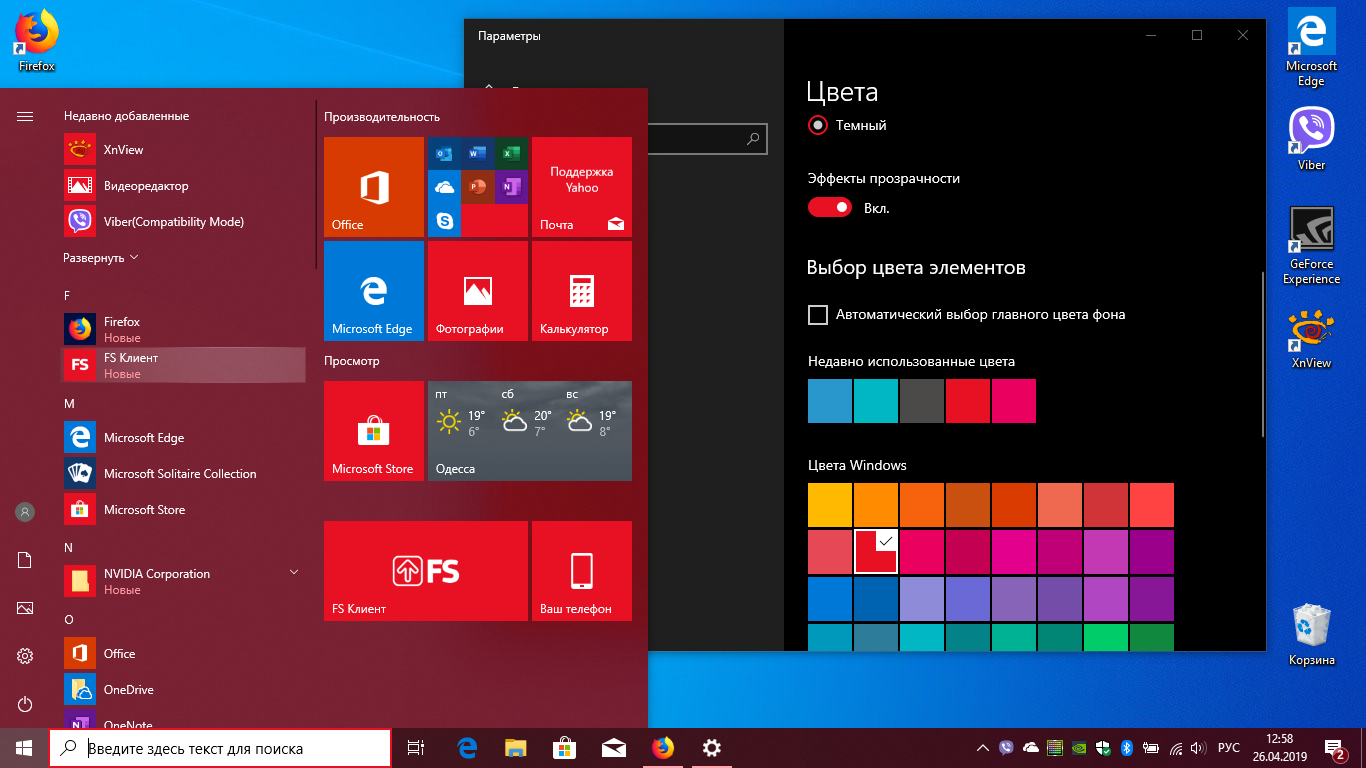This screenshot has width=1366, height=768.
Task: Launch Viber(Compatibility Mode) from Start list
Action: point(185,222)
